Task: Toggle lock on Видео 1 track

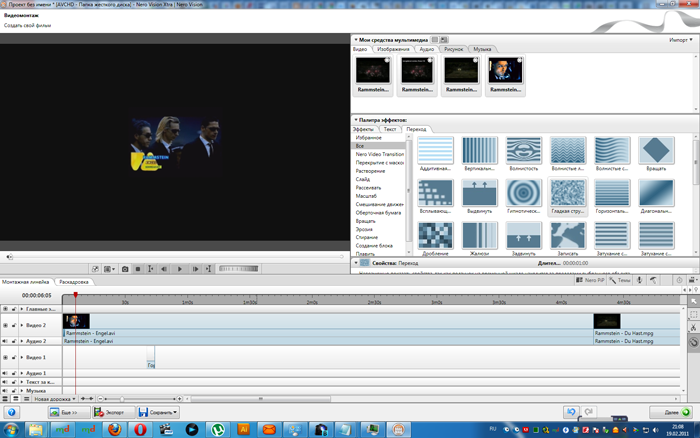Action: (x=14, y=358)
